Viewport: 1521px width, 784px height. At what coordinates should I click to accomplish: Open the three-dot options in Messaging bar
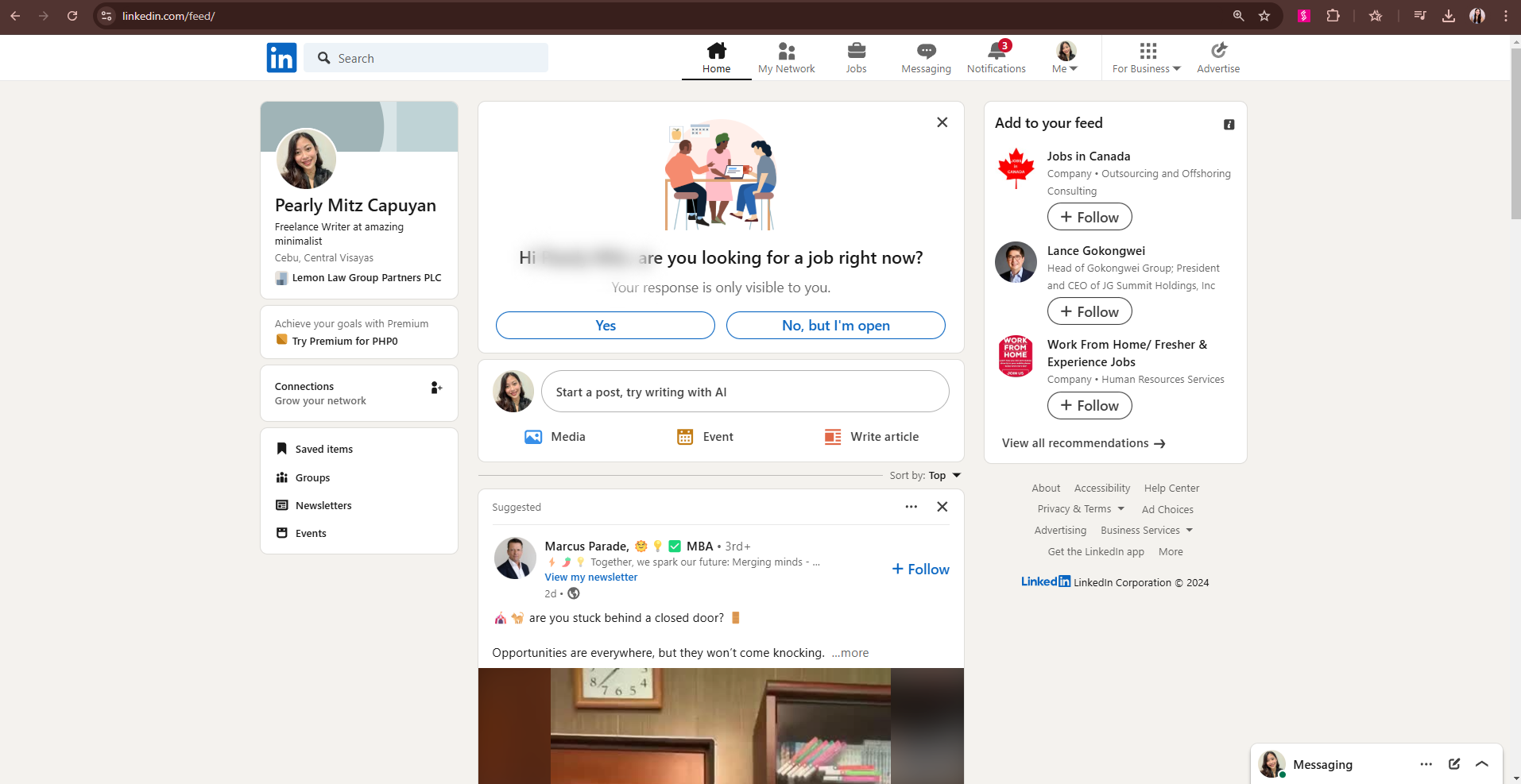click(1426, 764)
